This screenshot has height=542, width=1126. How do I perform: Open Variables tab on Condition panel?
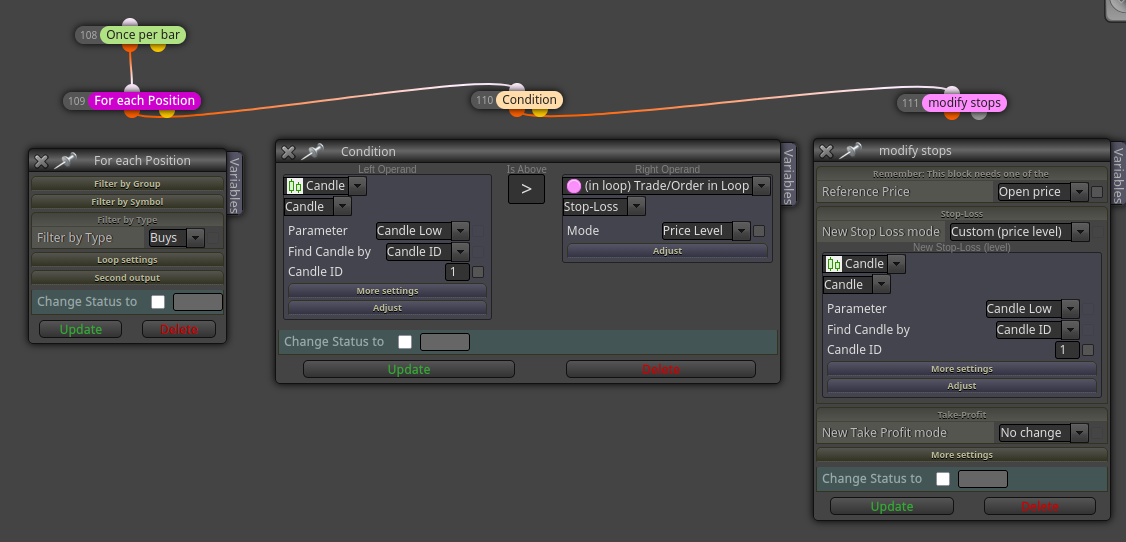(788, 174)
